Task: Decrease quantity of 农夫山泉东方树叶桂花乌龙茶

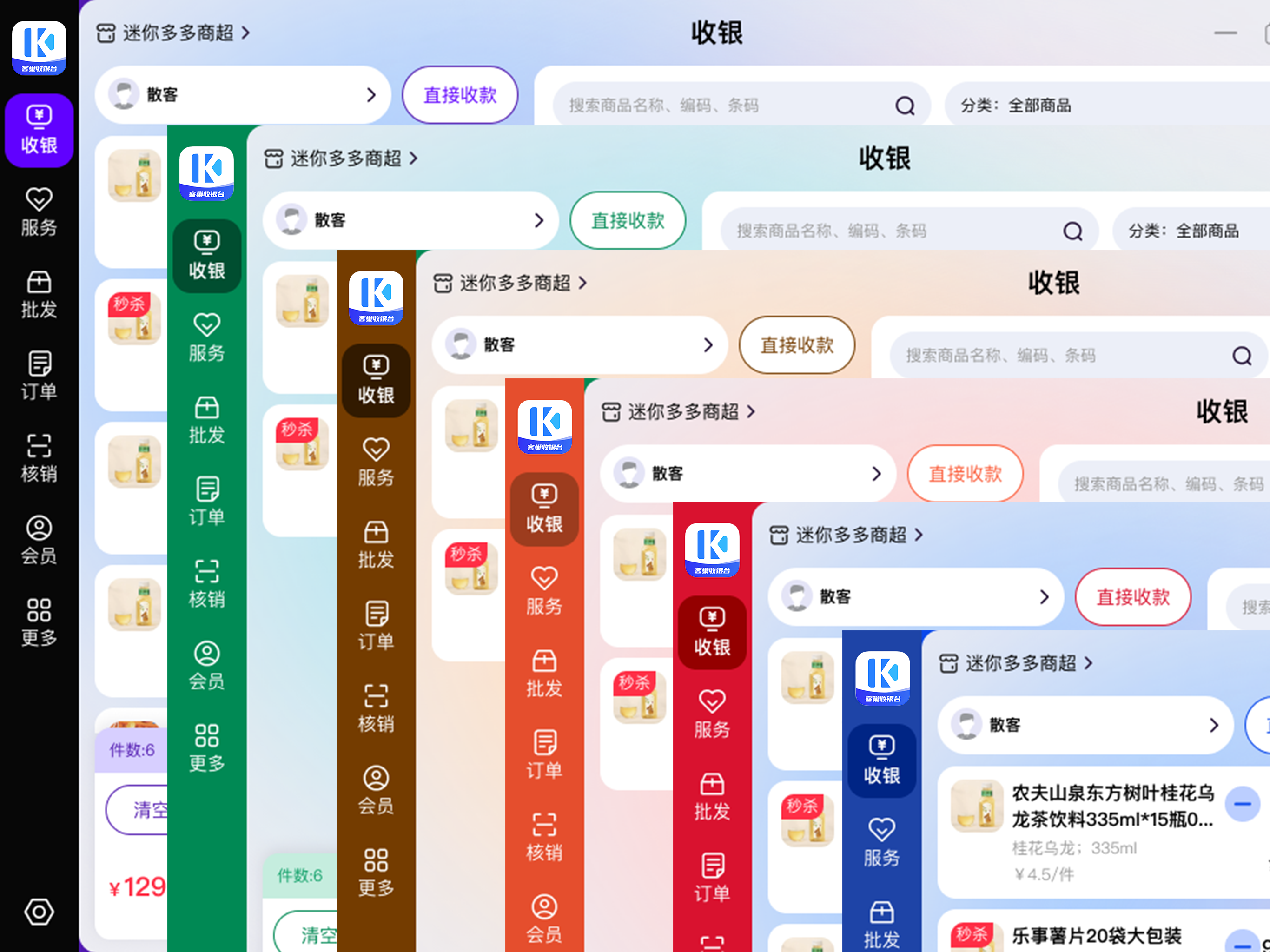Action: click(x=1242, y=803)
